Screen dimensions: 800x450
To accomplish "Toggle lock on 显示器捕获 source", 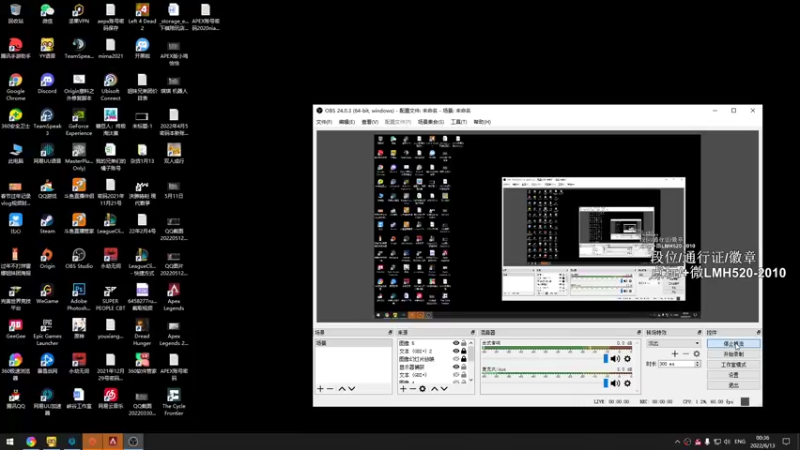I will click(464, 367).
